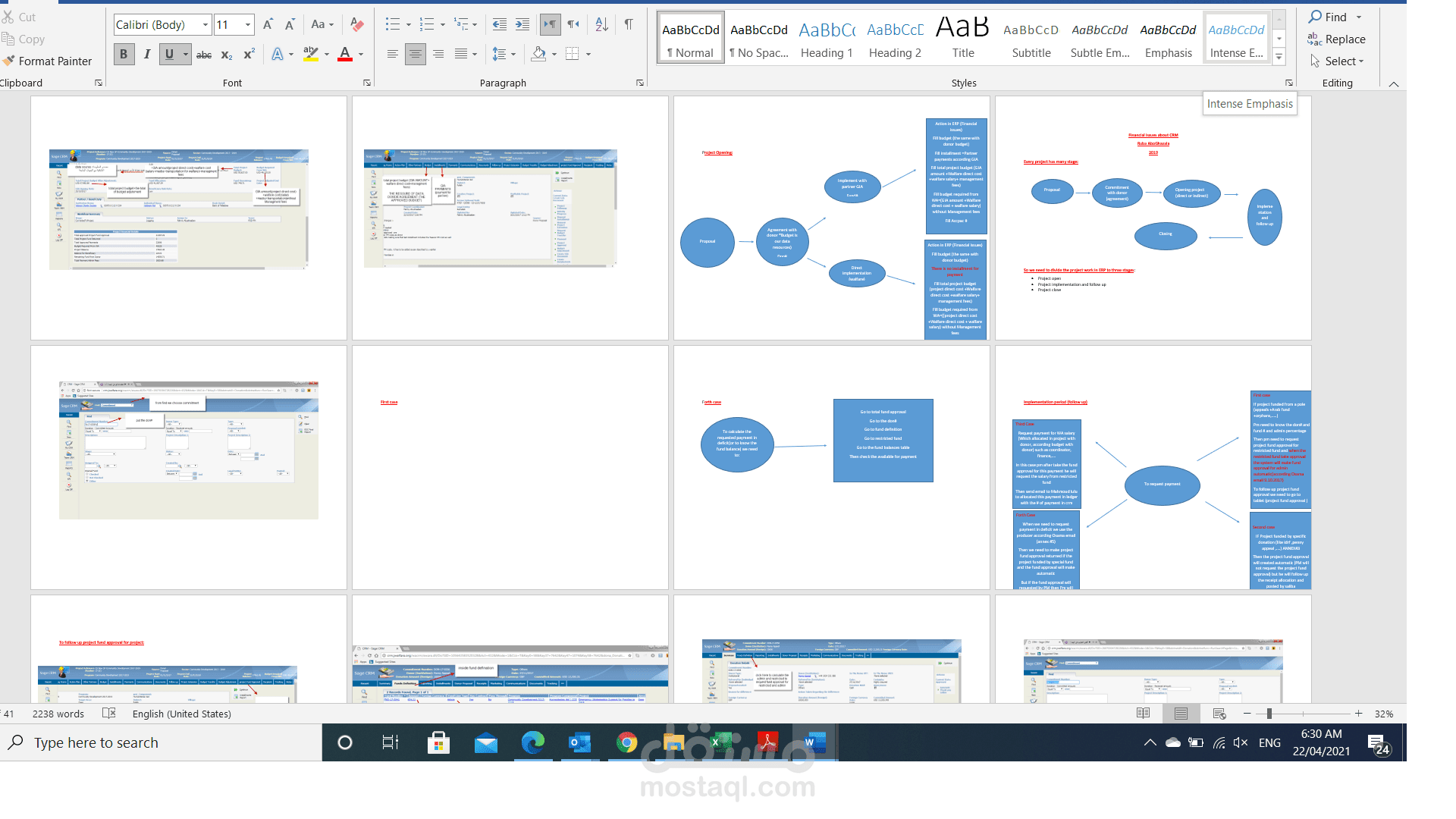Open the Multilevel list dropdown
Screen dimensions: 1456x819
475,25
